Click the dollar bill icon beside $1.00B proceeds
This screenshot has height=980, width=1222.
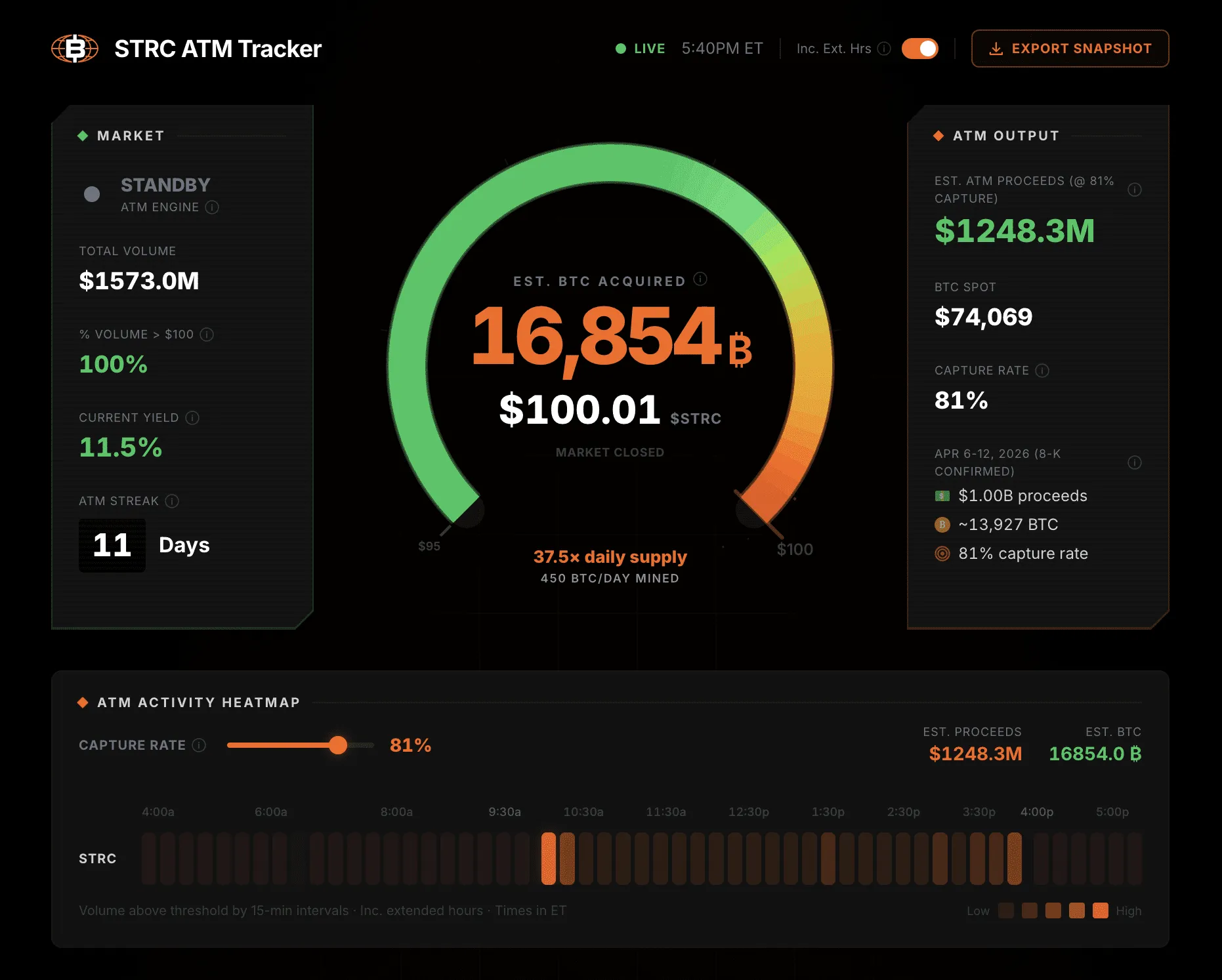tap(942, 496)
